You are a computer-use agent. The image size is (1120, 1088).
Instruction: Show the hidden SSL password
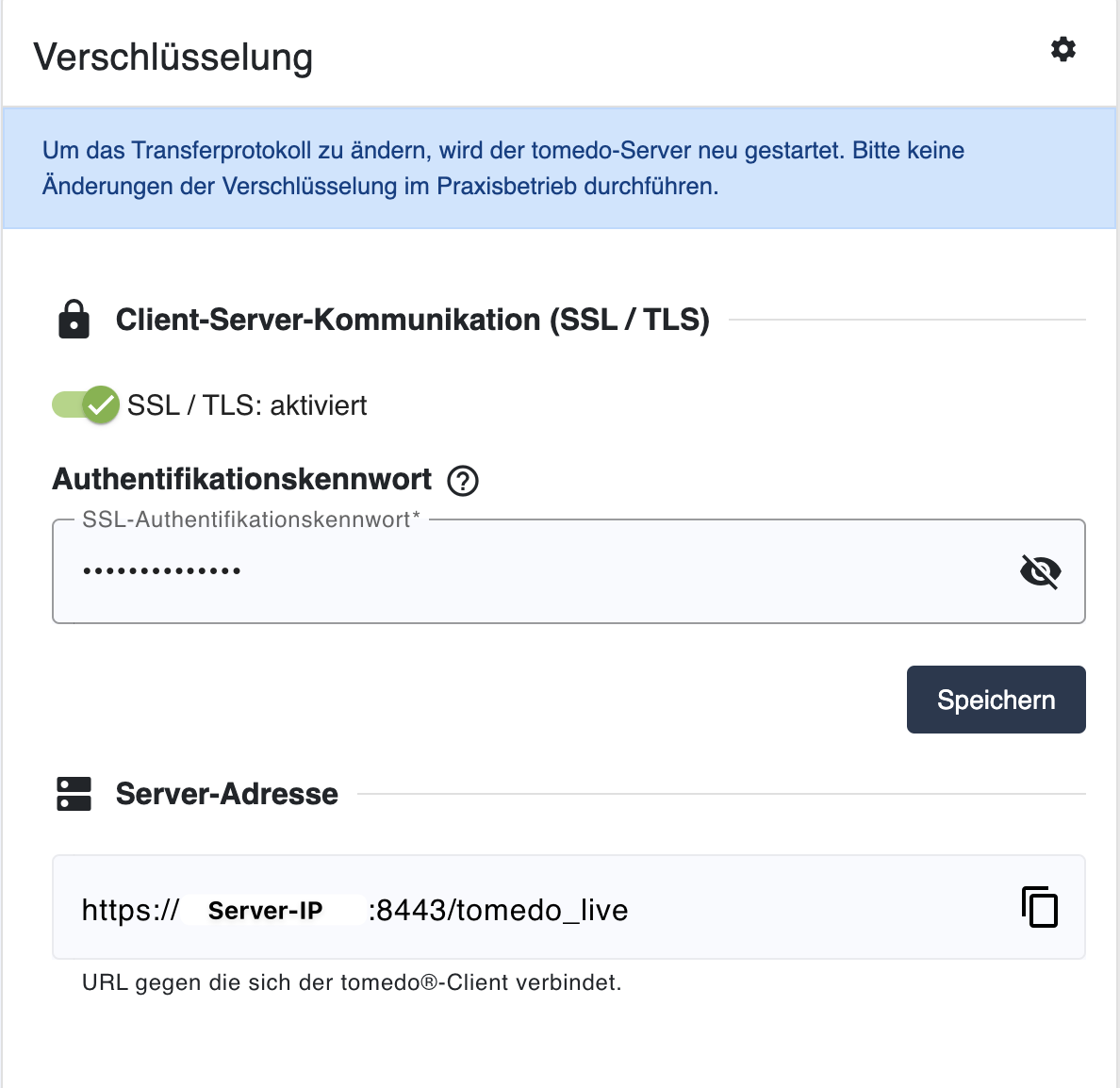tap(1040, 571)
